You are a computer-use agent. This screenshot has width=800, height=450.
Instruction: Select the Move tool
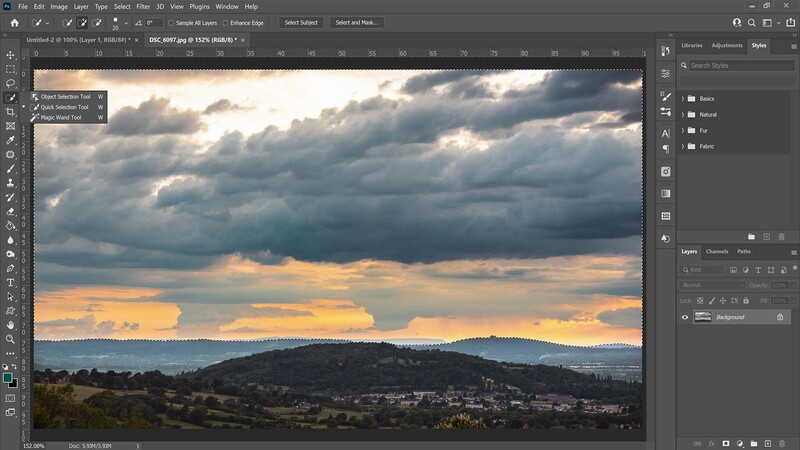click(x=10, y=55)
